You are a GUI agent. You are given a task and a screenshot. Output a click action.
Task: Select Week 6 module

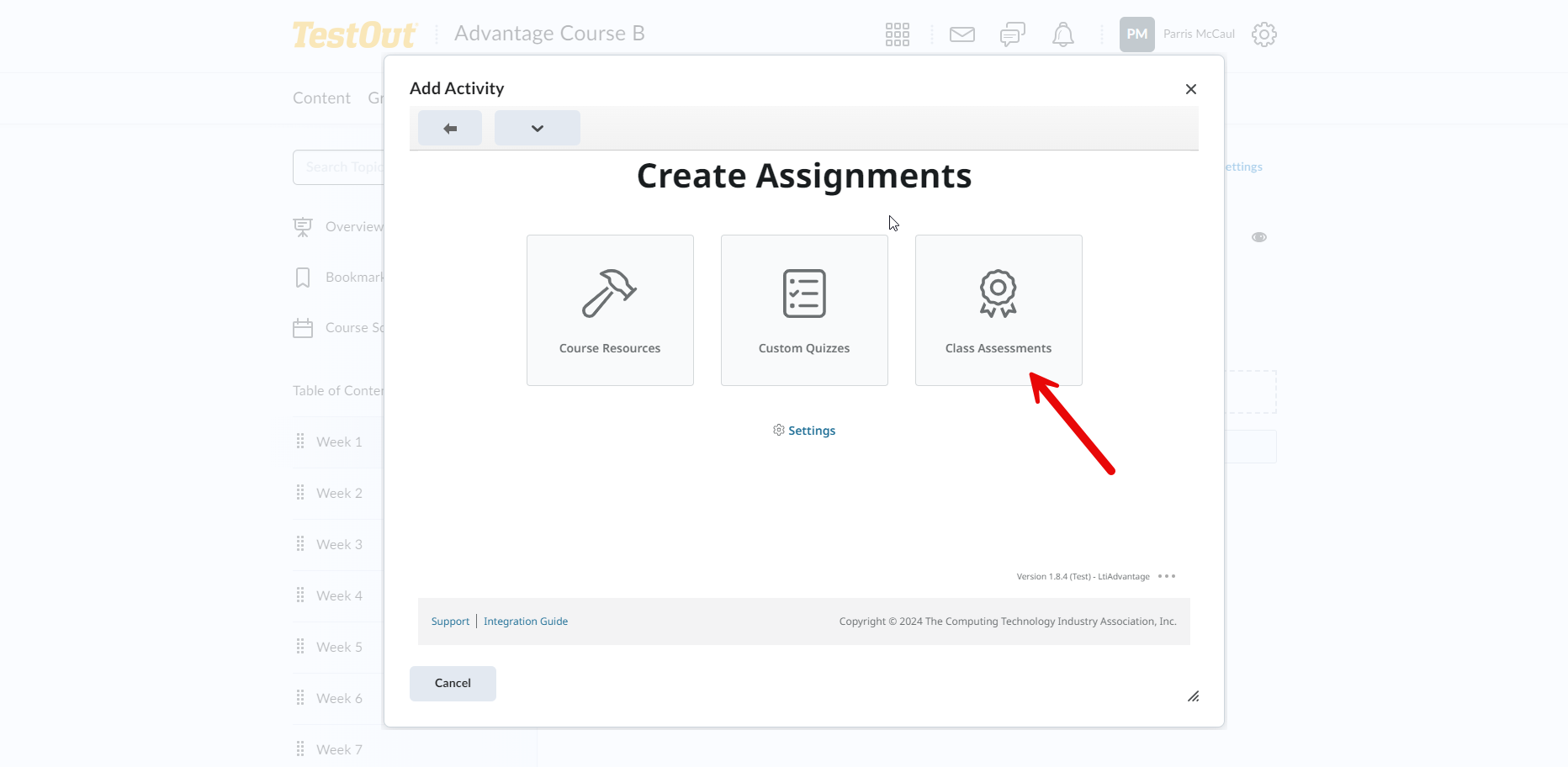click(x=339, y=699)
